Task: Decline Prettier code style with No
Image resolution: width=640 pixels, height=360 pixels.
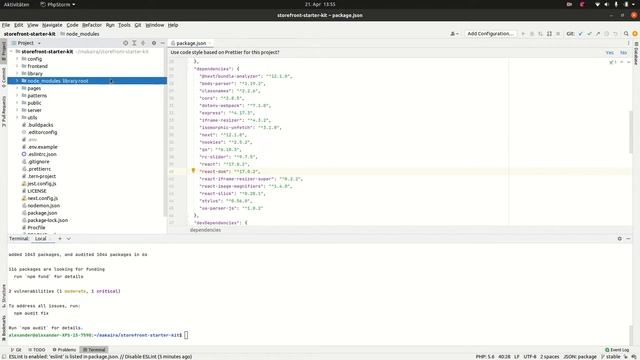Action: tap(623, 53)
